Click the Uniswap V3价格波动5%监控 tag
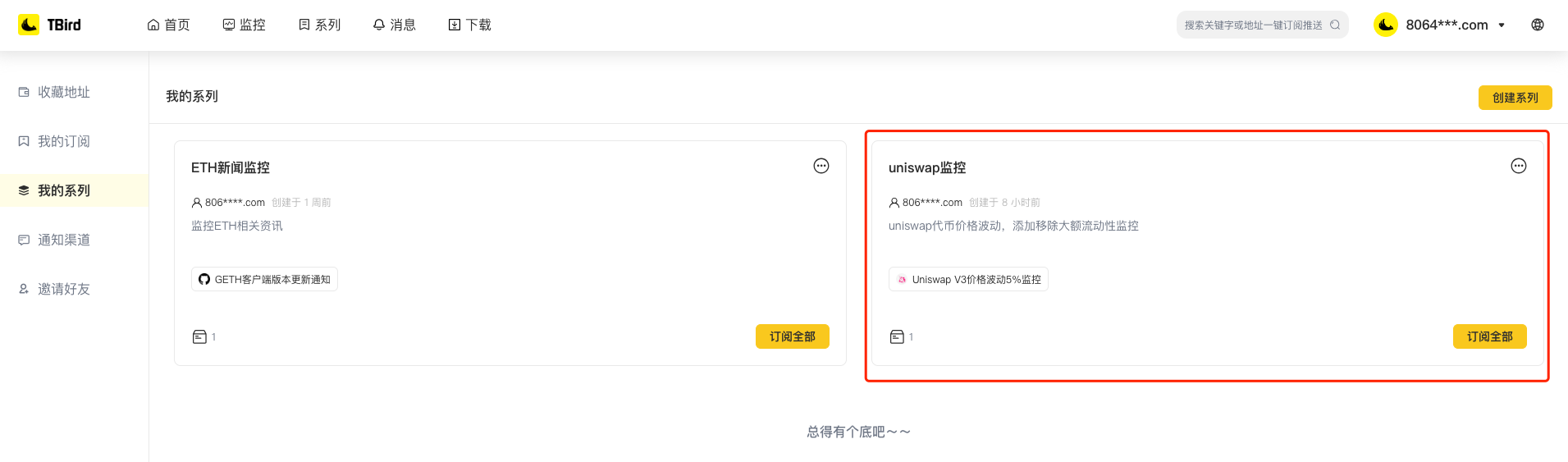1568x462 pixels. 968,279
